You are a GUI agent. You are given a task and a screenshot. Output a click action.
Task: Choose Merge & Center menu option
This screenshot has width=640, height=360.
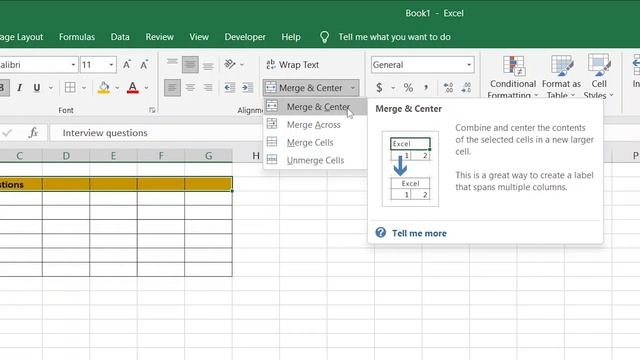(315, 107)
